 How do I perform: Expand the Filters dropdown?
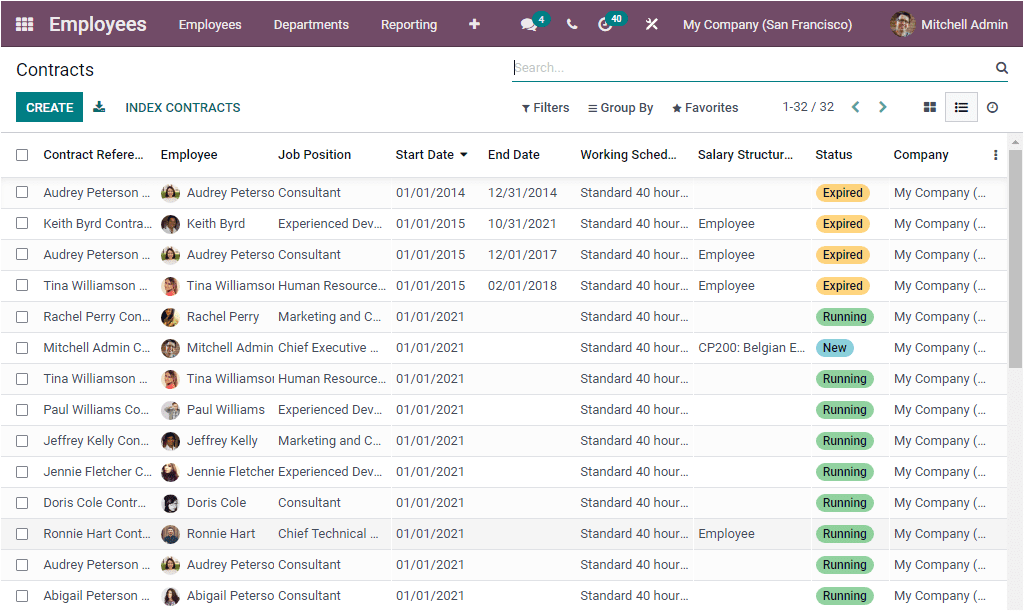[546, 108]
